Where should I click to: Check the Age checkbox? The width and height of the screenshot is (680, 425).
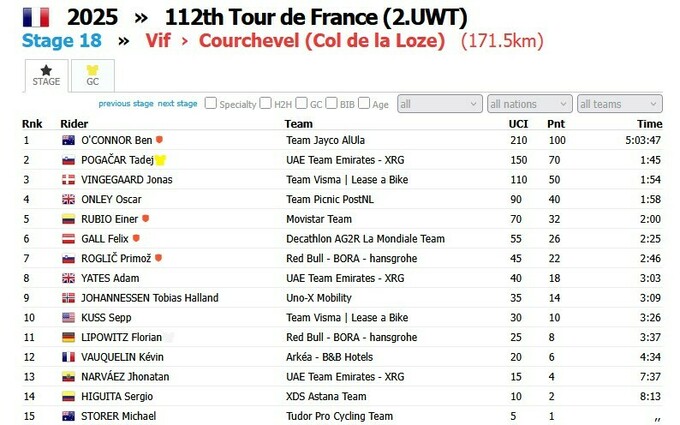coord(364,103)
